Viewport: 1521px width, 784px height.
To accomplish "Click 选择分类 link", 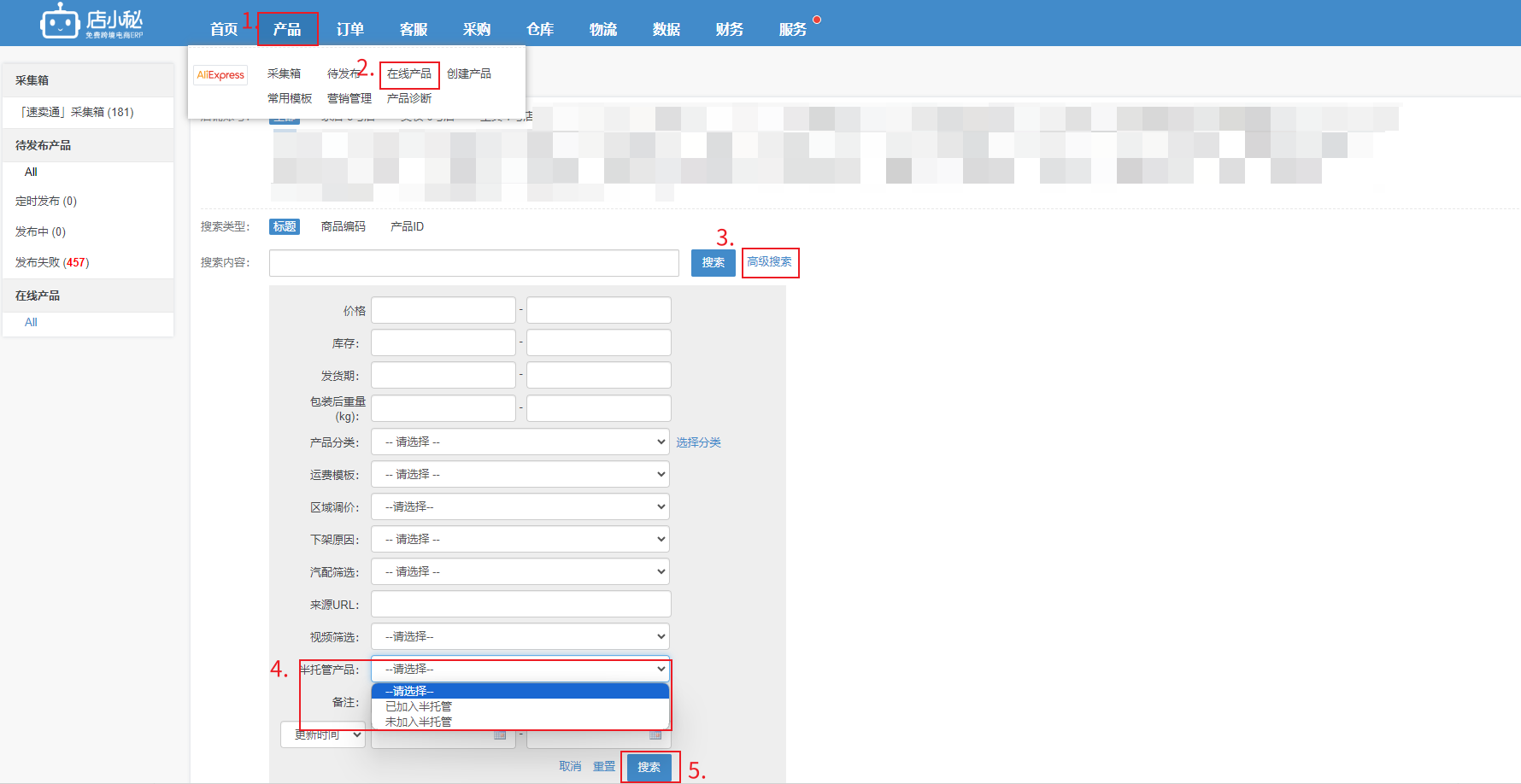I will (x=698, y=442).
